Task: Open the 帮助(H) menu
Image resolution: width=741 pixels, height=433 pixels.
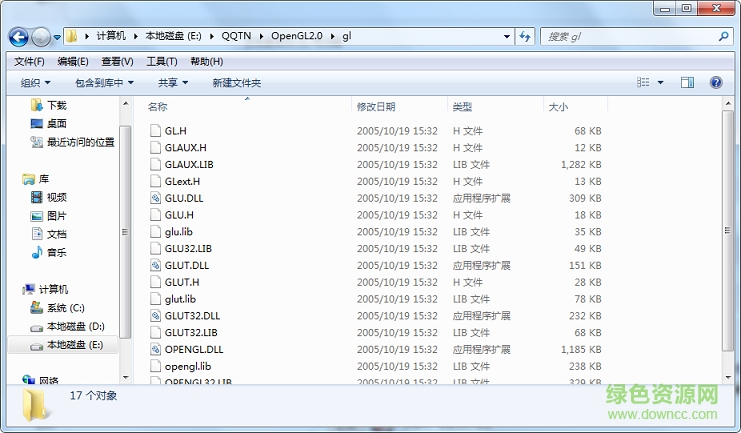Action: [207, 61]
